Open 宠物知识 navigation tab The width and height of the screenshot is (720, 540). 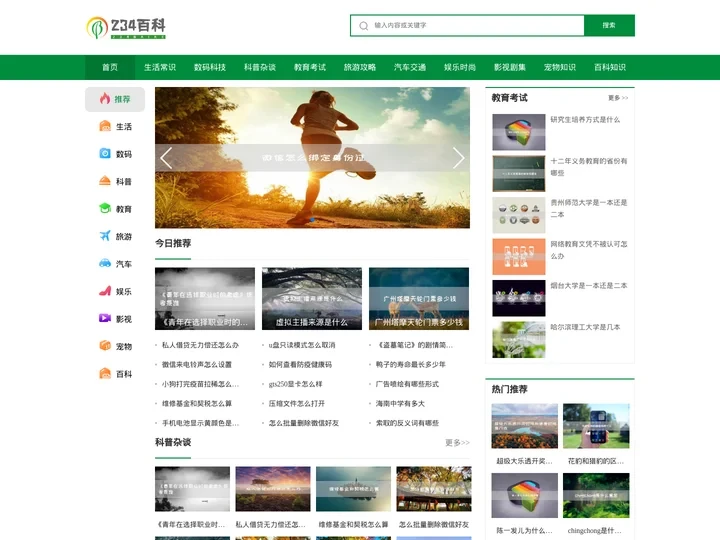coord(560,68)
